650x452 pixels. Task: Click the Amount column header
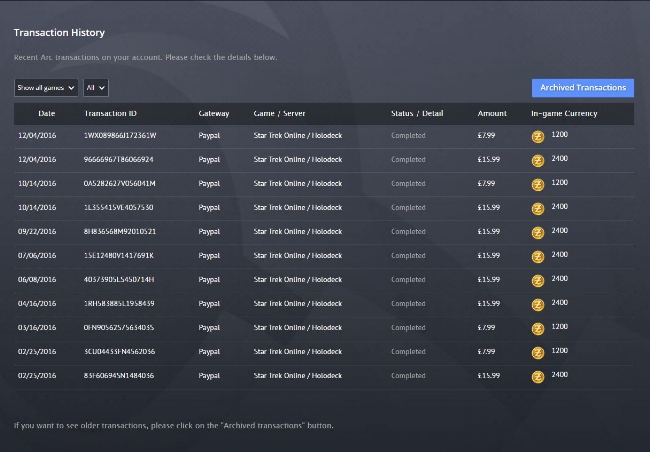(x=492, y=113)
